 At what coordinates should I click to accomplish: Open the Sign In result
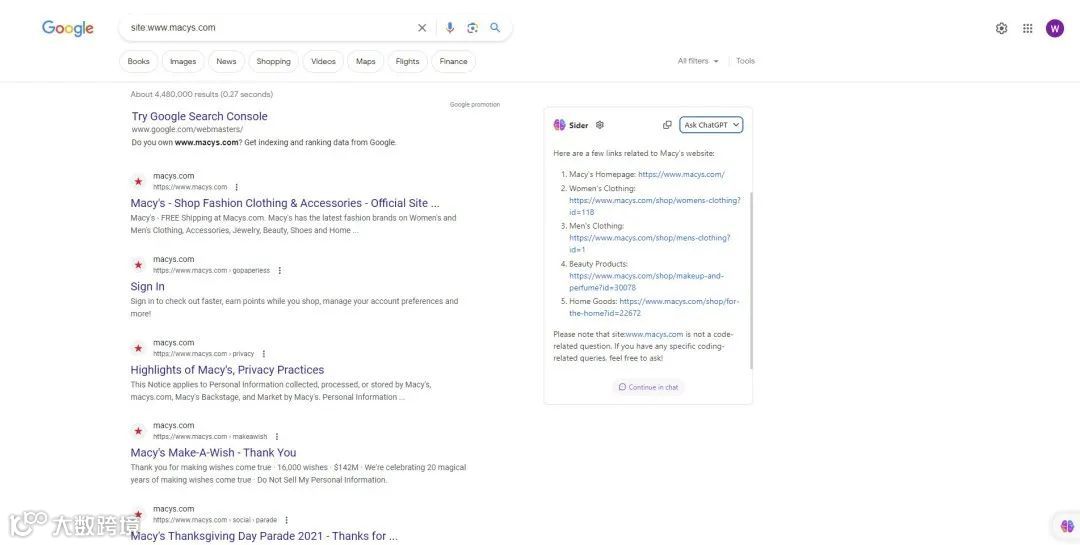tap(147, 287)
